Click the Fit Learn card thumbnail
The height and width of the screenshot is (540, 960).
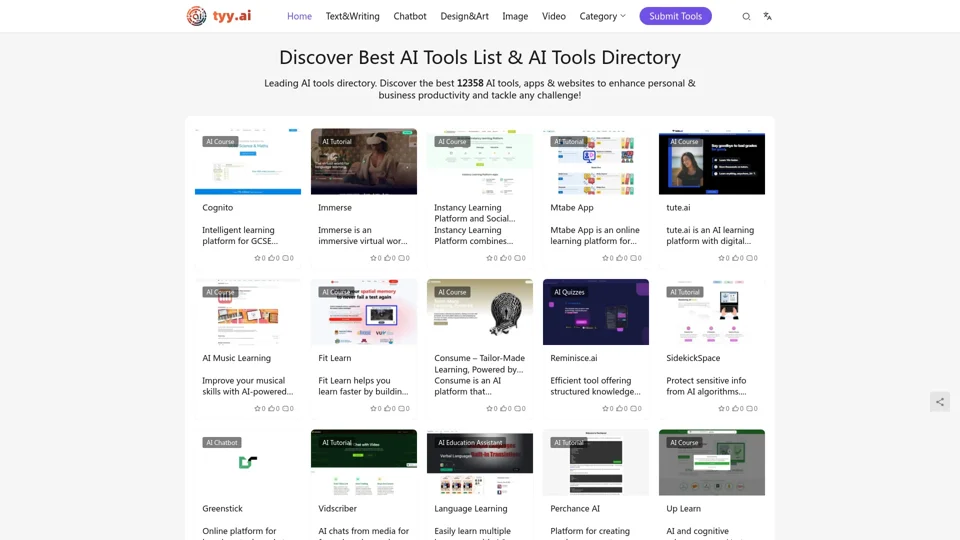point(364,312)
